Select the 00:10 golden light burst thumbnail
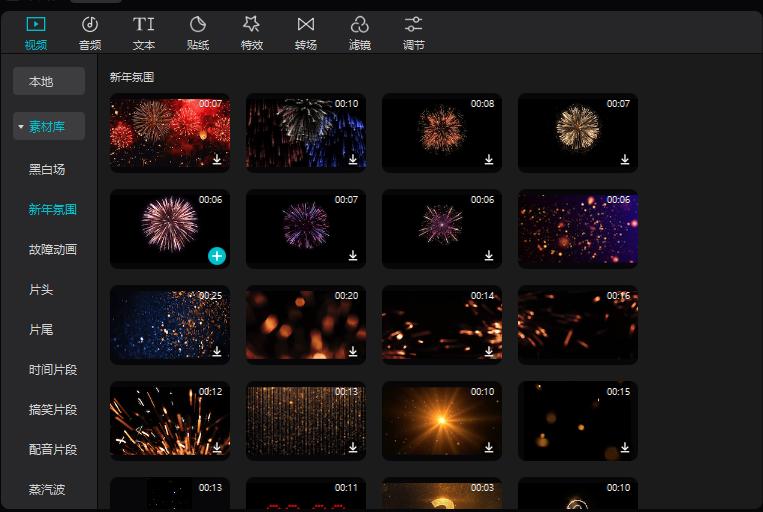 pyautogui.click(x=441, y=420)
